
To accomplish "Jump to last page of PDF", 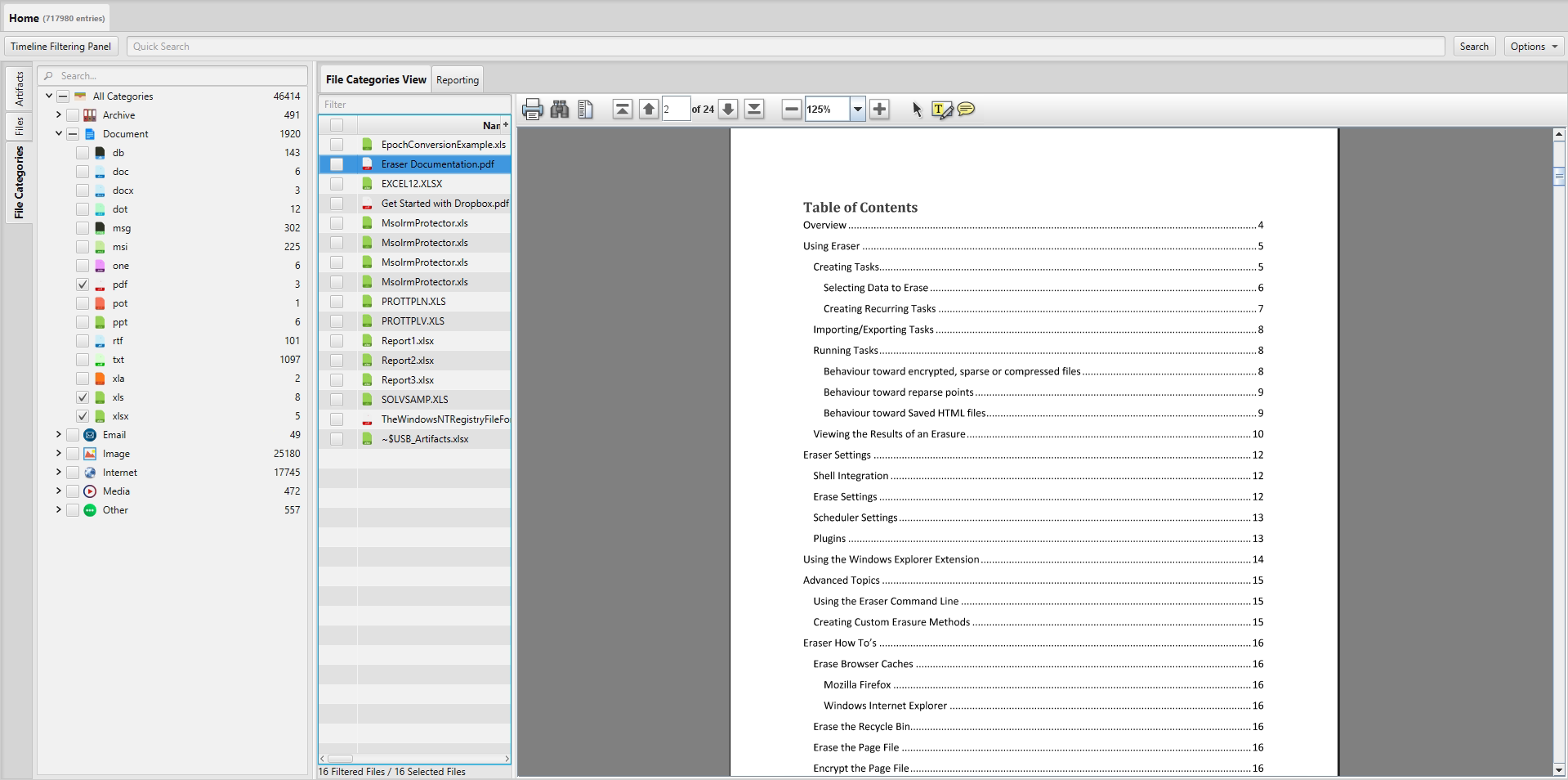I will coord(754,109).
